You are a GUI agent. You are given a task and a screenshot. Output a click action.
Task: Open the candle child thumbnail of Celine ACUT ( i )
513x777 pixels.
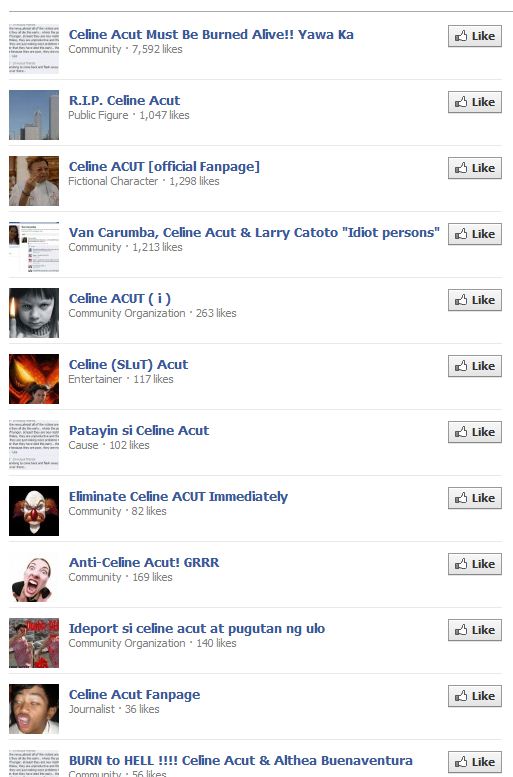34,313
